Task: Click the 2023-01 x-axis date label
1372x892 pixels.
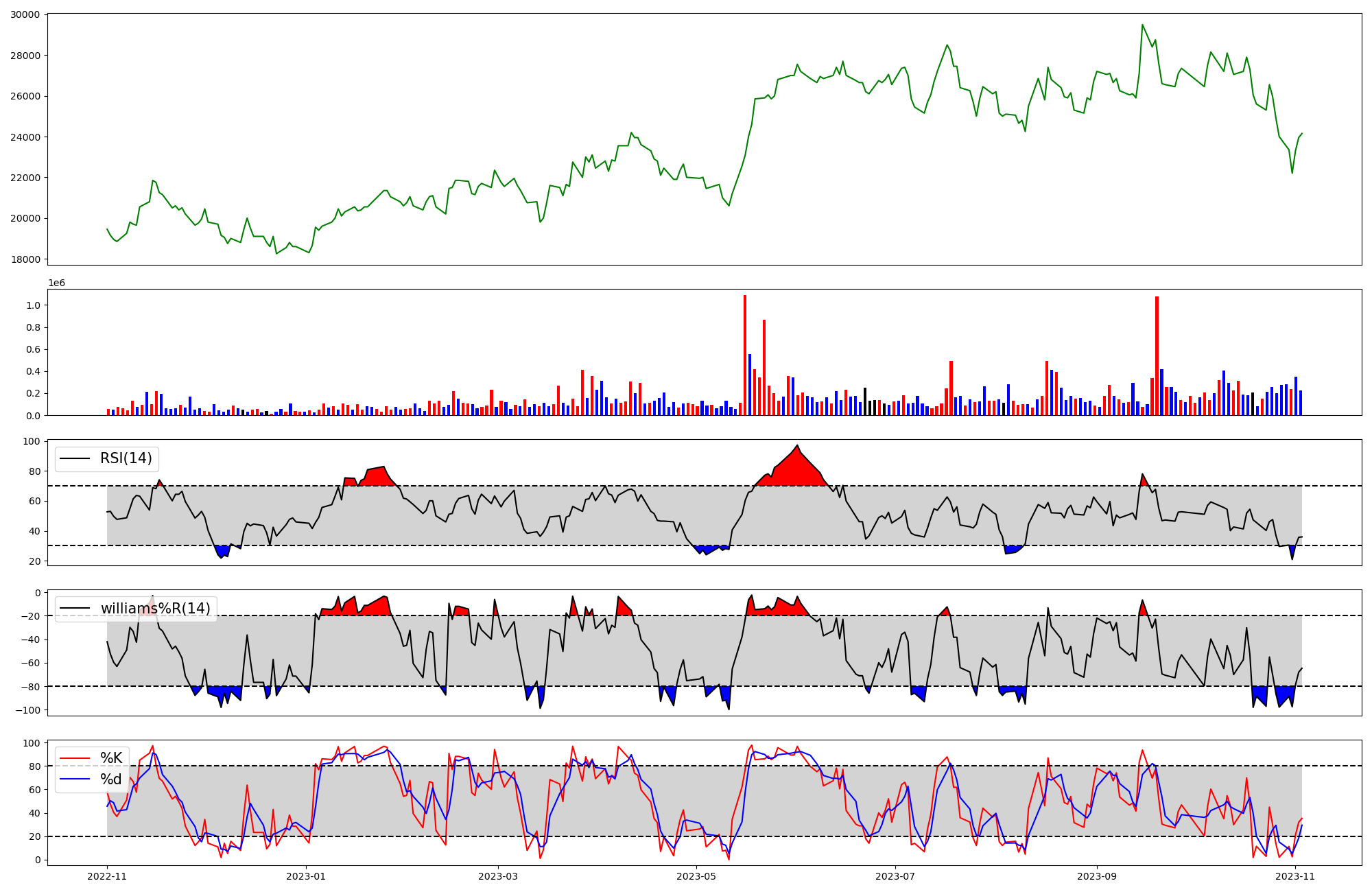Action: (x=306, y=876)
